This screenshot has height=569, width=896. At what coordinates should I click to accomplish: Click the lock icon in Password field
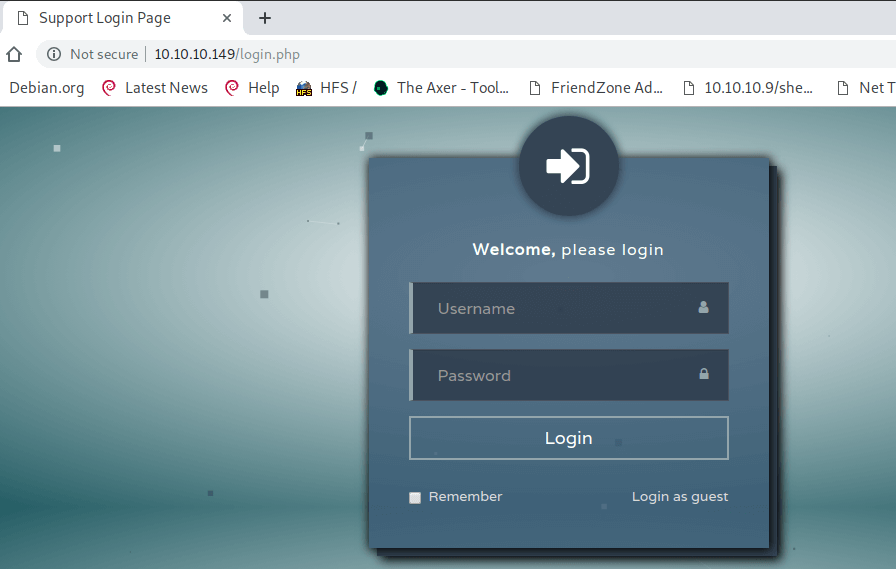(704, 374)
